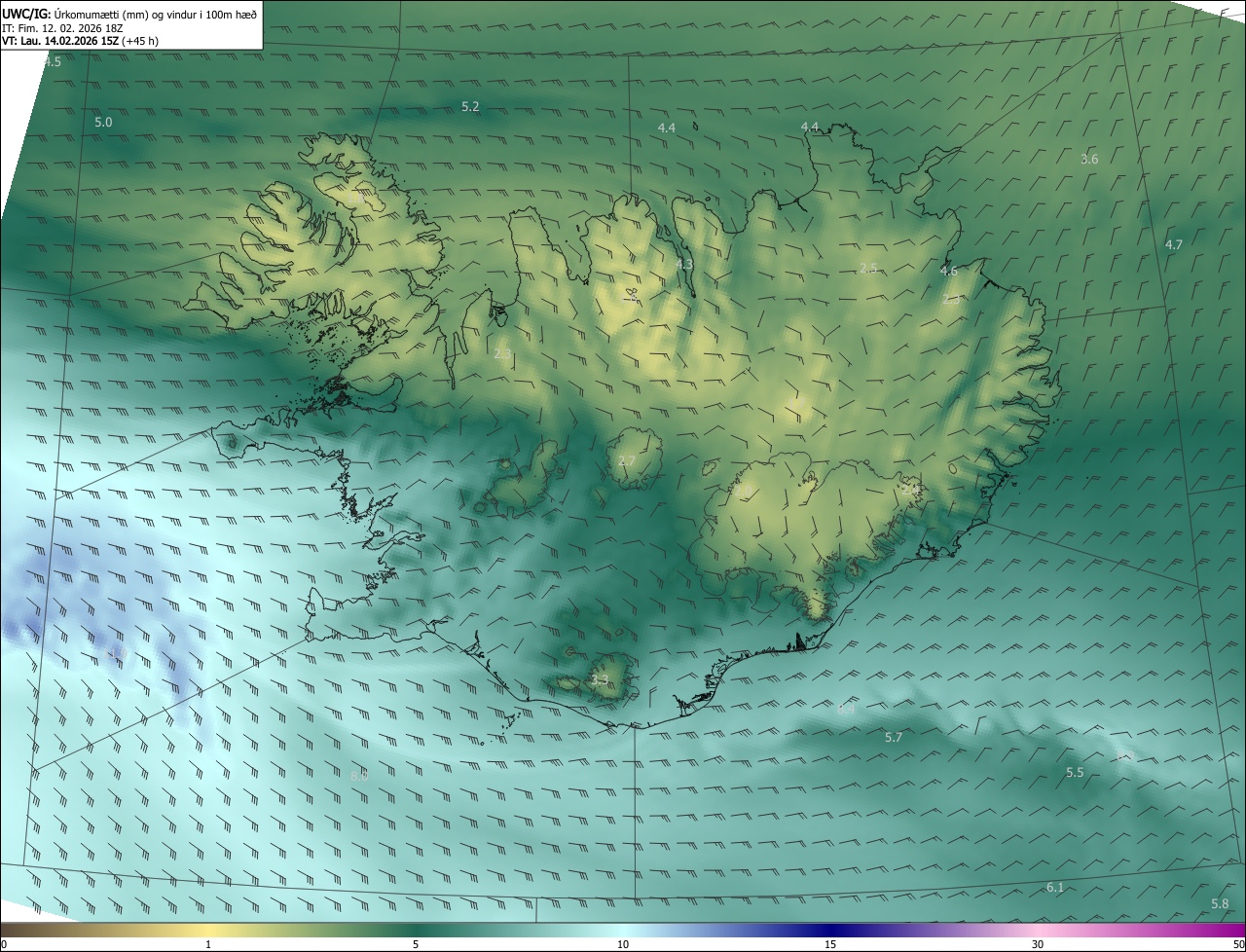This screenshot has width=1246, height=952.
Task: Select the 5.8 value at the bottom right
Action: pos(1220,903)
